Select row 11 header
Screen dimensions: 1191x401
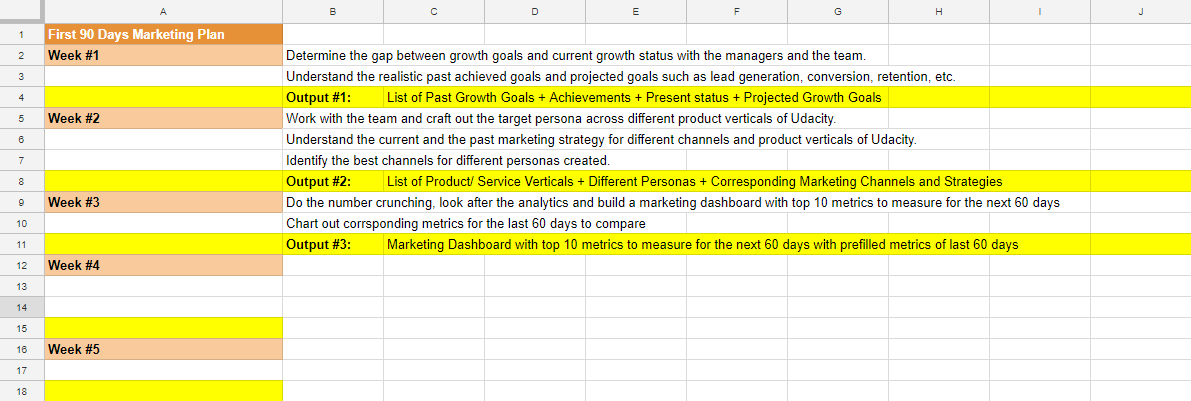pos(21,245)
